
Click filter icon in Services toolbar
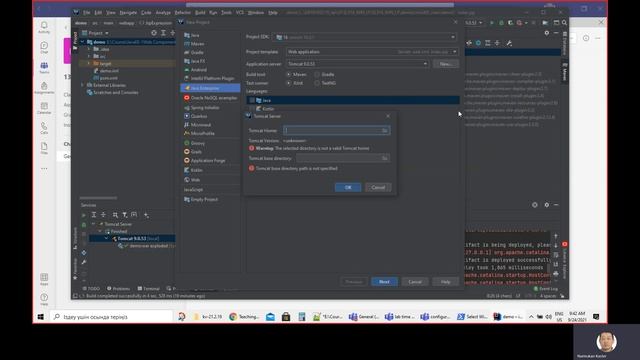125,215
